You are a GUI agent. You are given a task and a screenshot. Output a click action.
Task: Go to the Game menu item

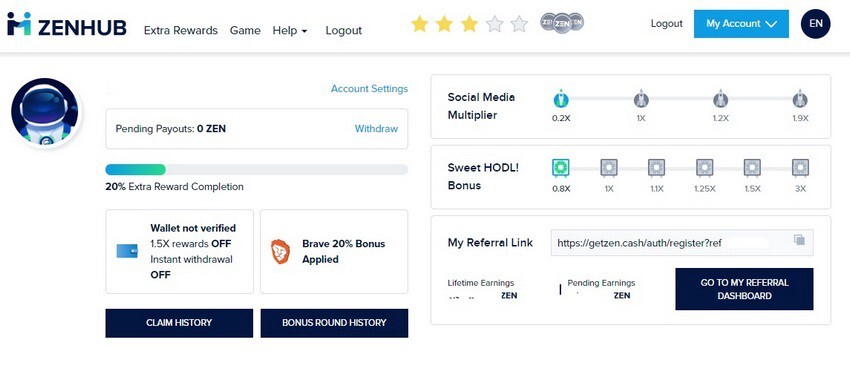tap(245, 30)
